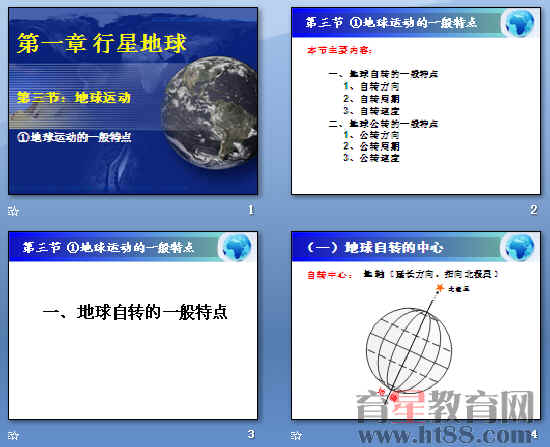The height and width of the screenshot is (447, 550).
Task: Click the www.ht88.com watermark link
Action: (x=446, y=435)
